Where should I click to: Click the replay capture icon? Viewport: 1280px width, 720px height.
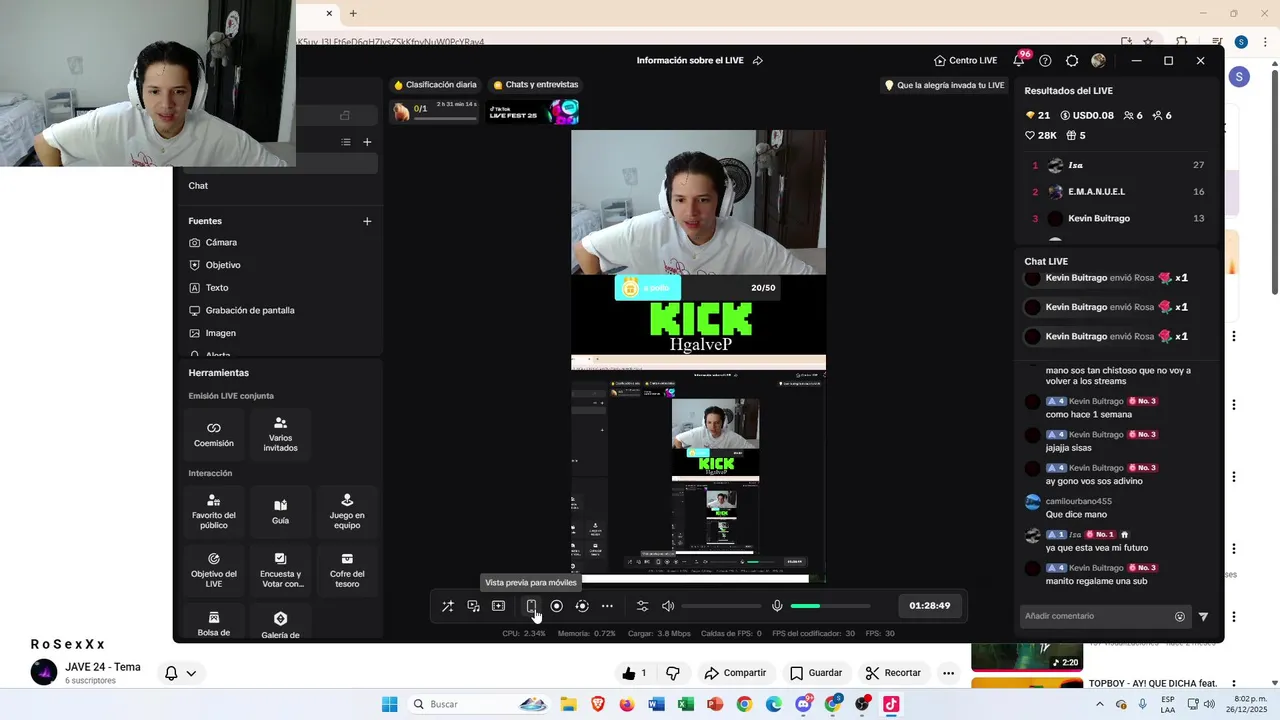(x=582, y=606)
